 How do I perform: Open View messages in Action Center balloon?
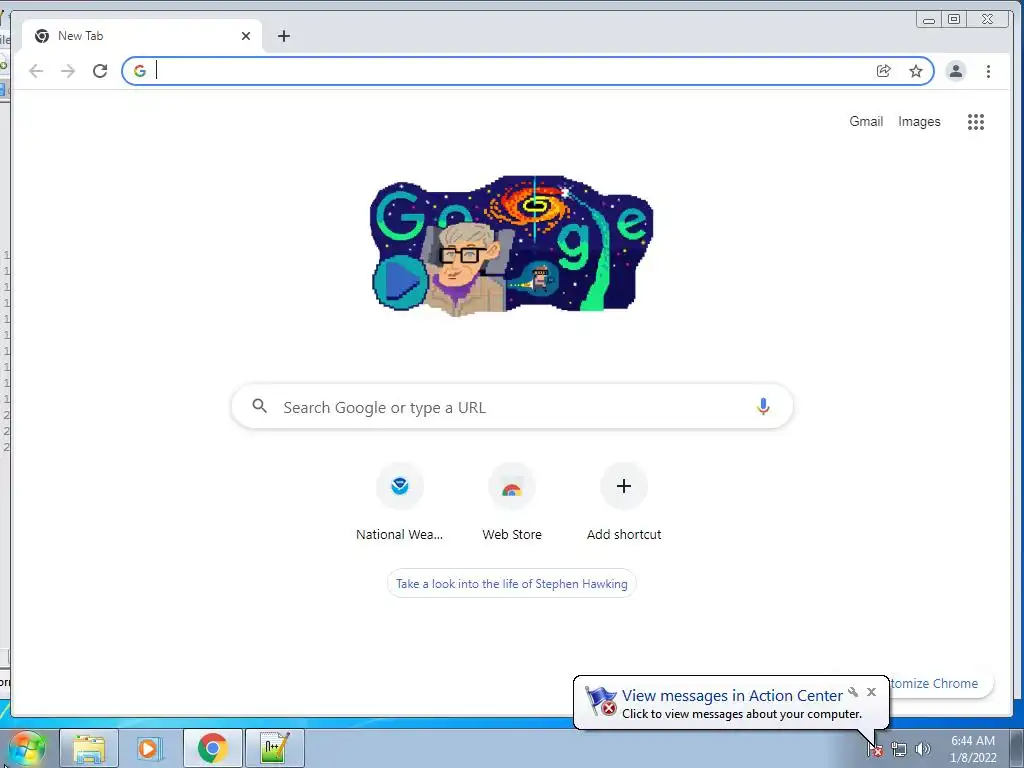[731, 696]
